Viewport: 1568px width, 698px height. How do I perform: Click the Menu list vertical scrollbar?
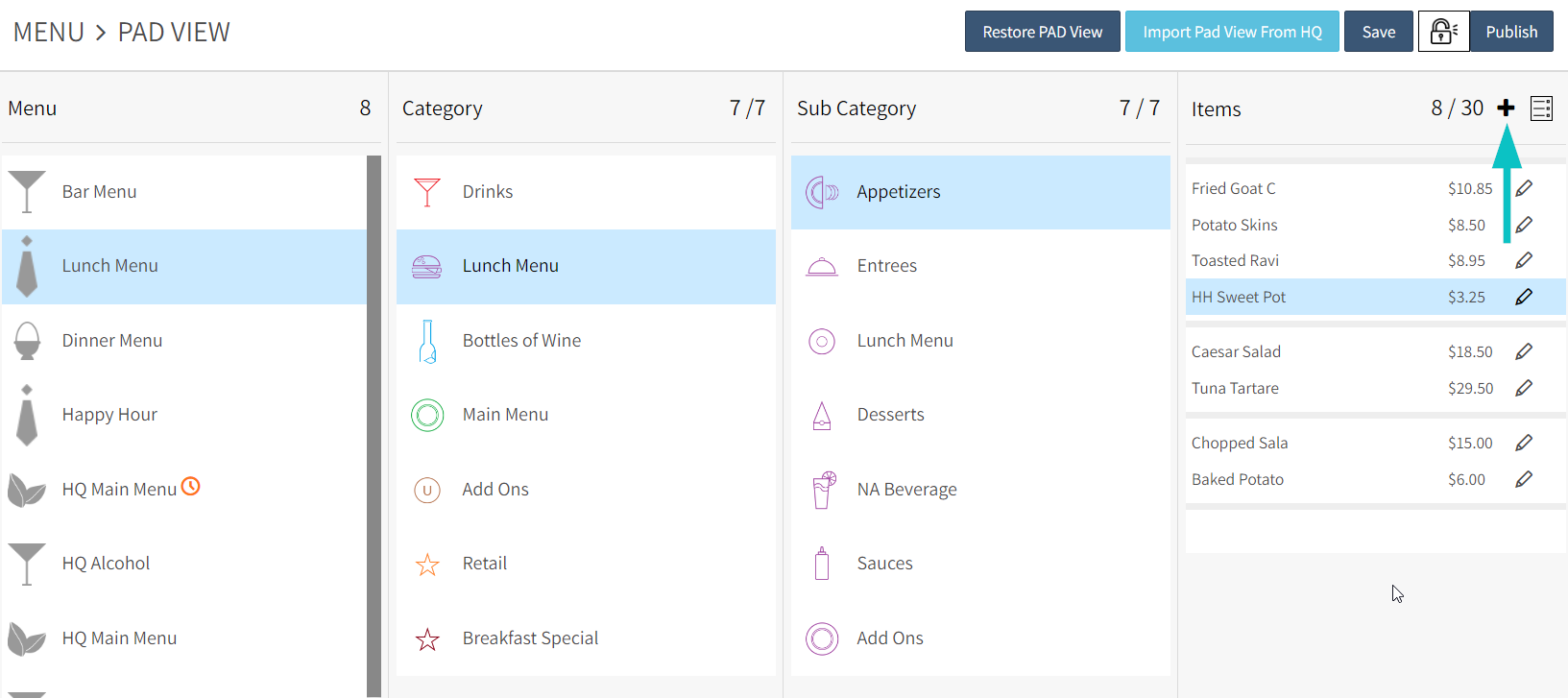coord(374,422)
